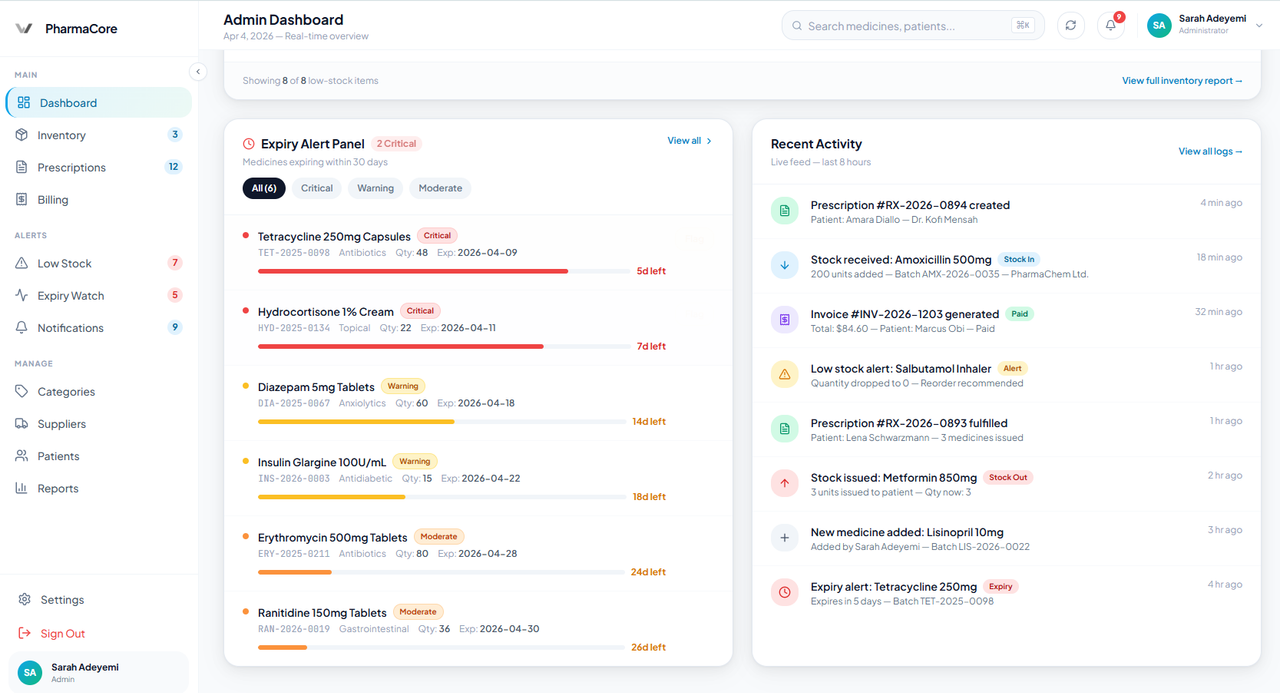Click the Salbutamol low stock alert icon
Viewport: 1280px width, 693px height.
click(x=784, y=374)
